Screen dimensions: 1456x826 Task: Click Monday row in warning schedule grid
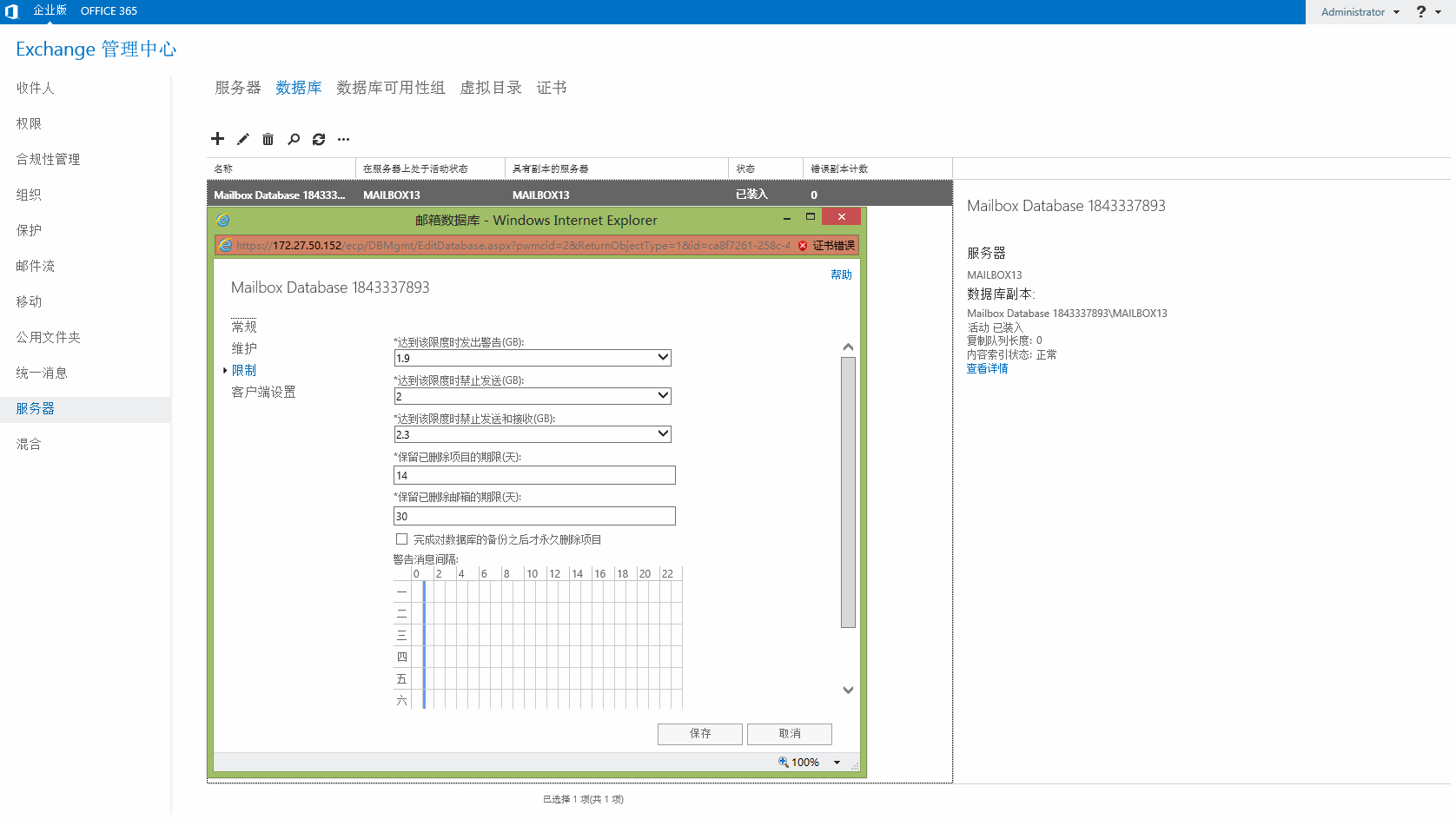click(539, 592)
